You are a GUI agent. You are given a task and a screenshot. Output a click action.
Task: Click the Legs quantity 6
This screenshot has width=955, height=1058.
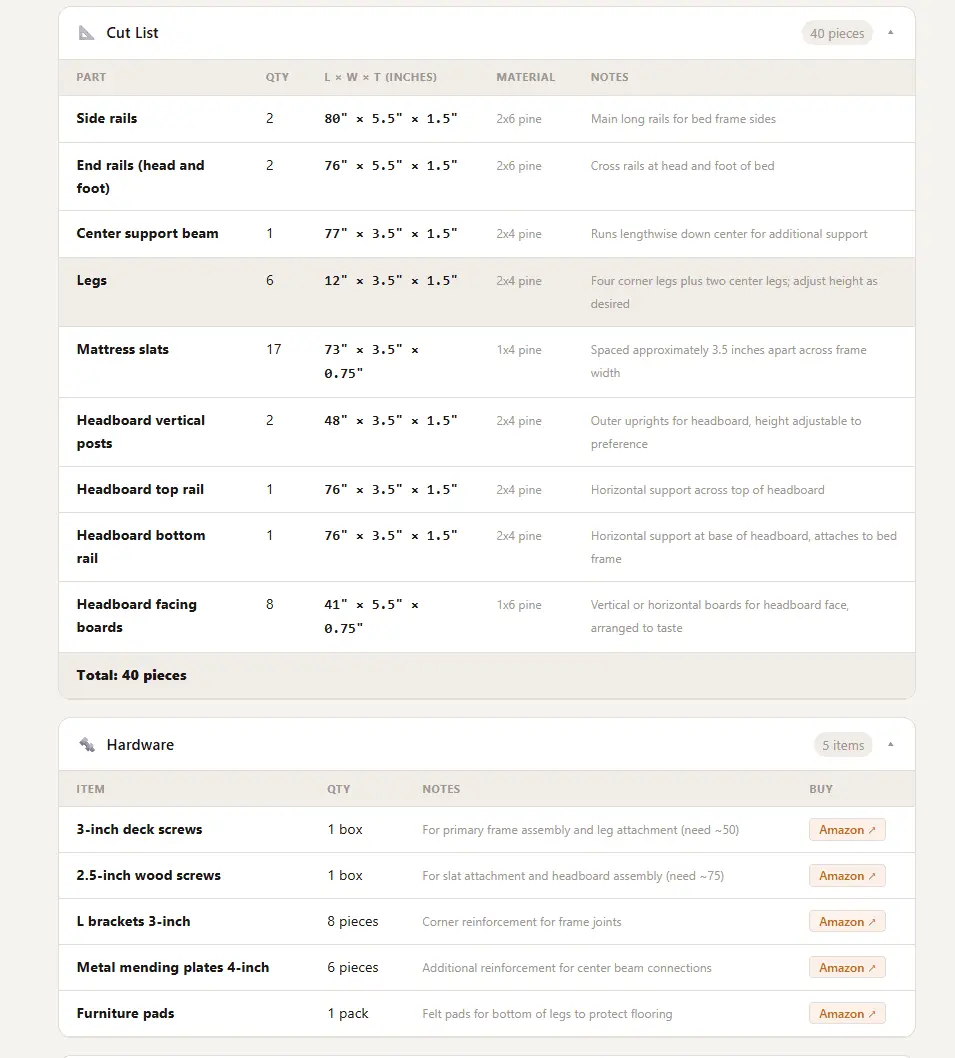(x=269, y=280)
